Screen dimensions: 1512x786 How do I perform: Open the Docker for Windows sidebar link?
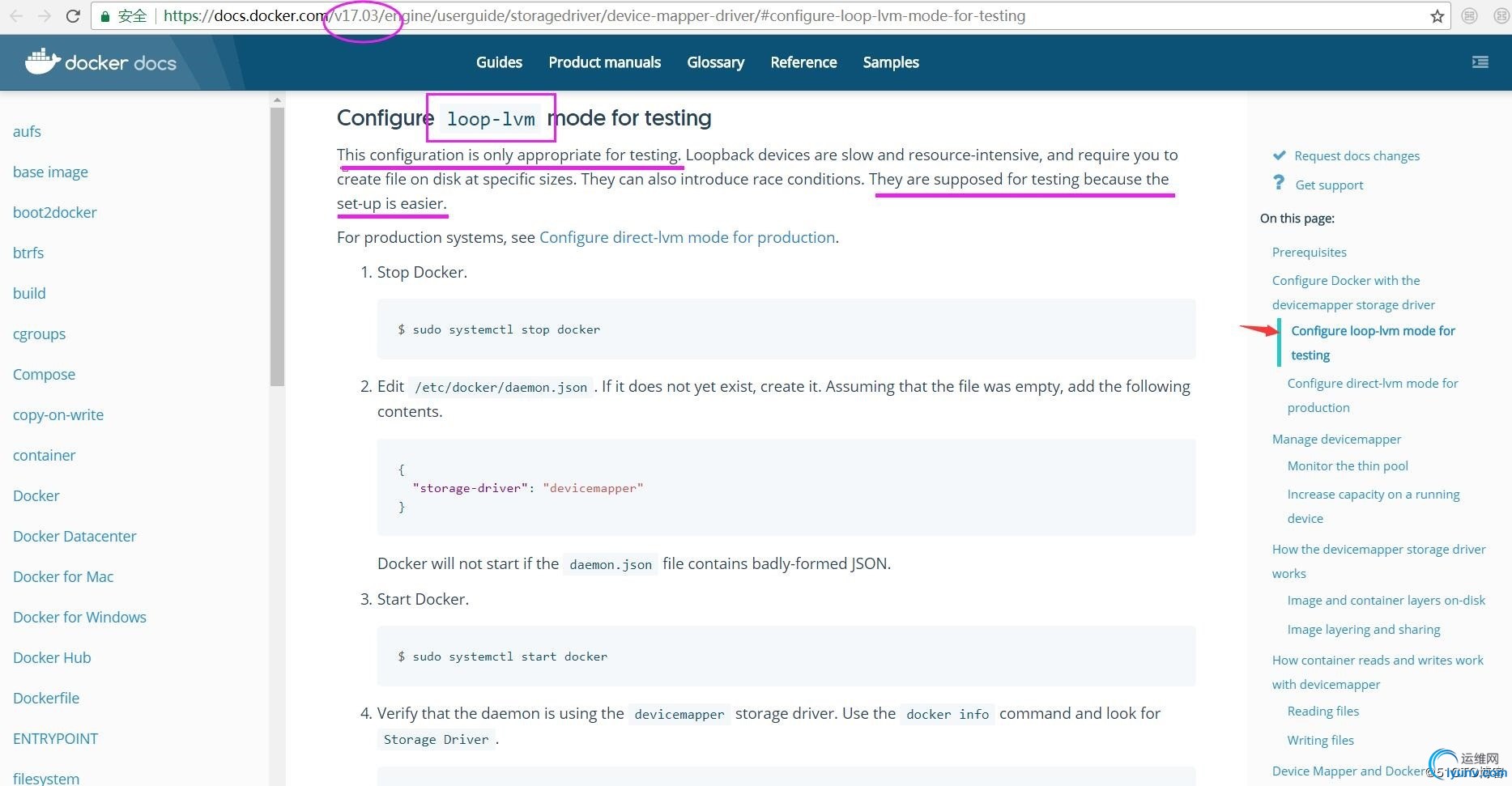[x=79, y=617]
